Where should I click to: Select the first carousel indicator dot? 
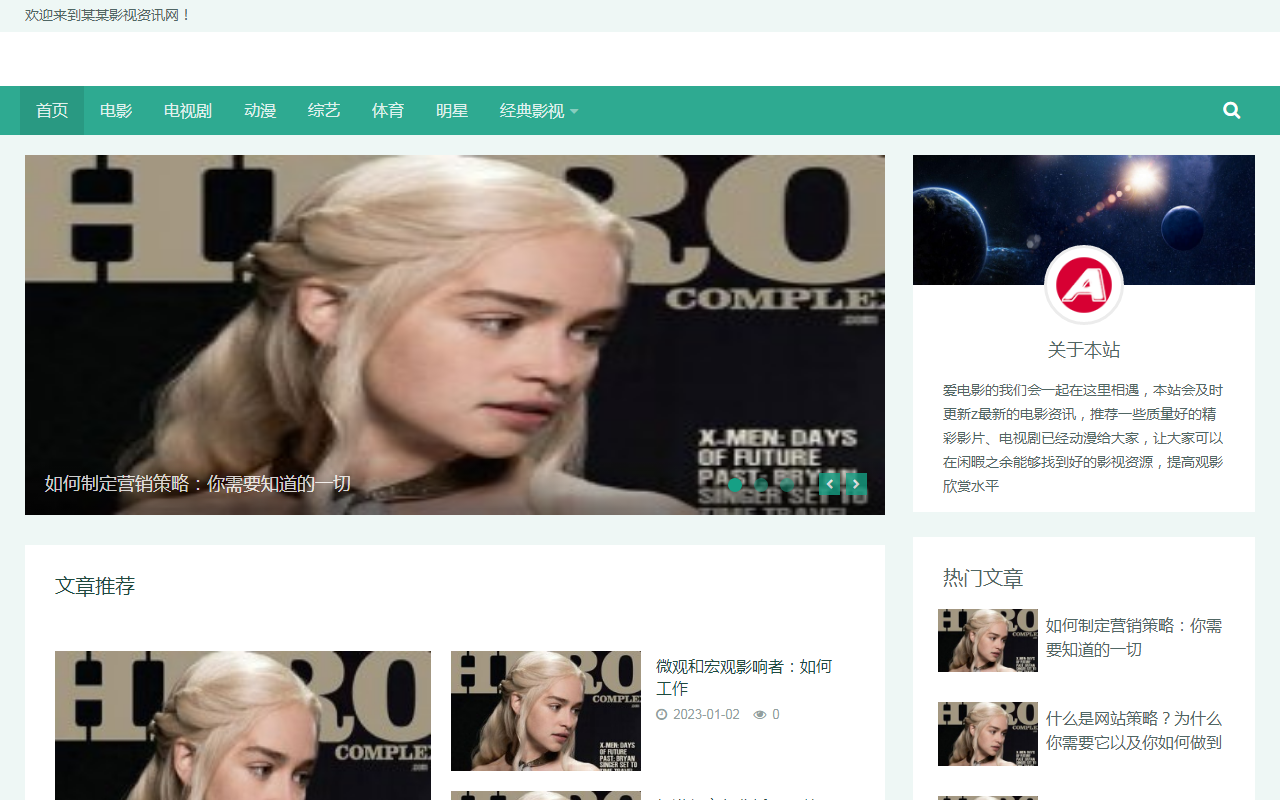[735, 484]
